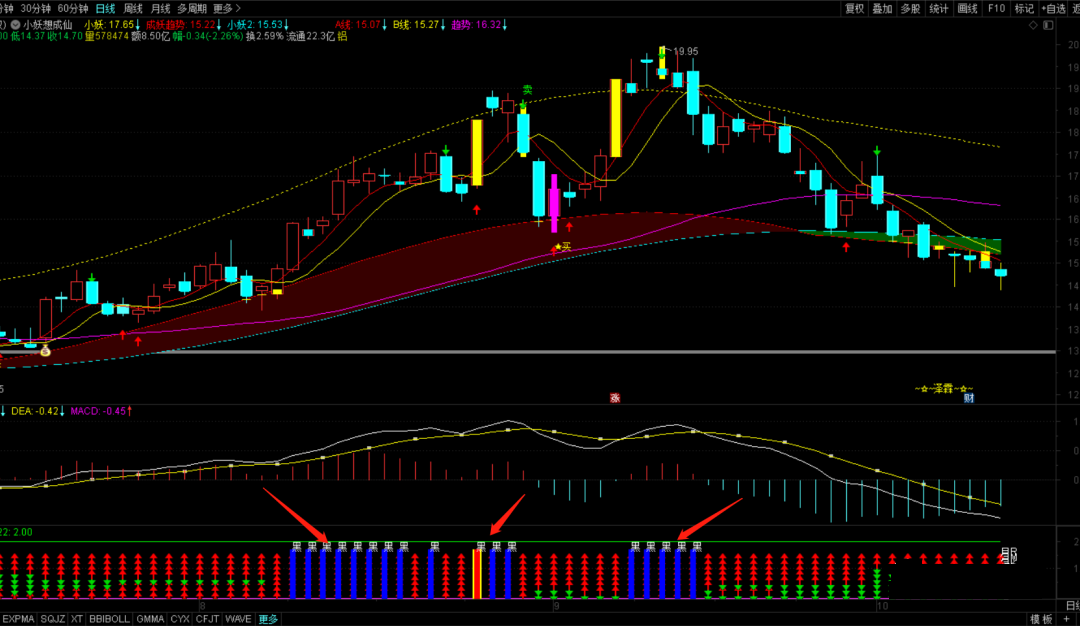
Task: Select the GMMA indicator tab
Action: tap(149, 619)
